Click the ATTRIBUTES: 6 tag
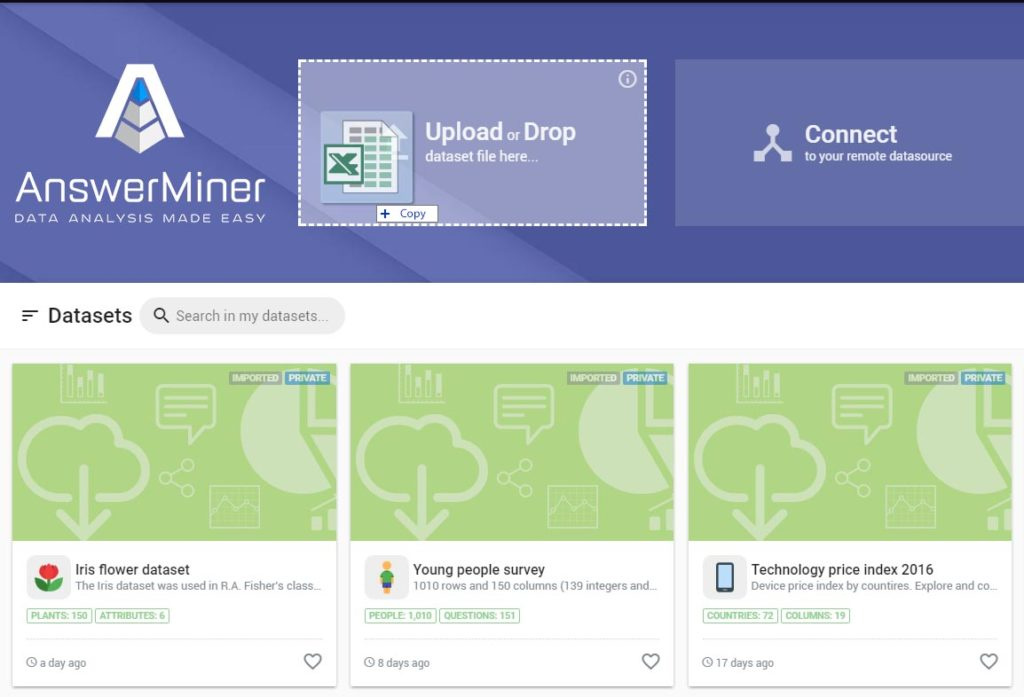This screenshot has height=697, width=1024. pyautogui.click(x=133, y=615)
